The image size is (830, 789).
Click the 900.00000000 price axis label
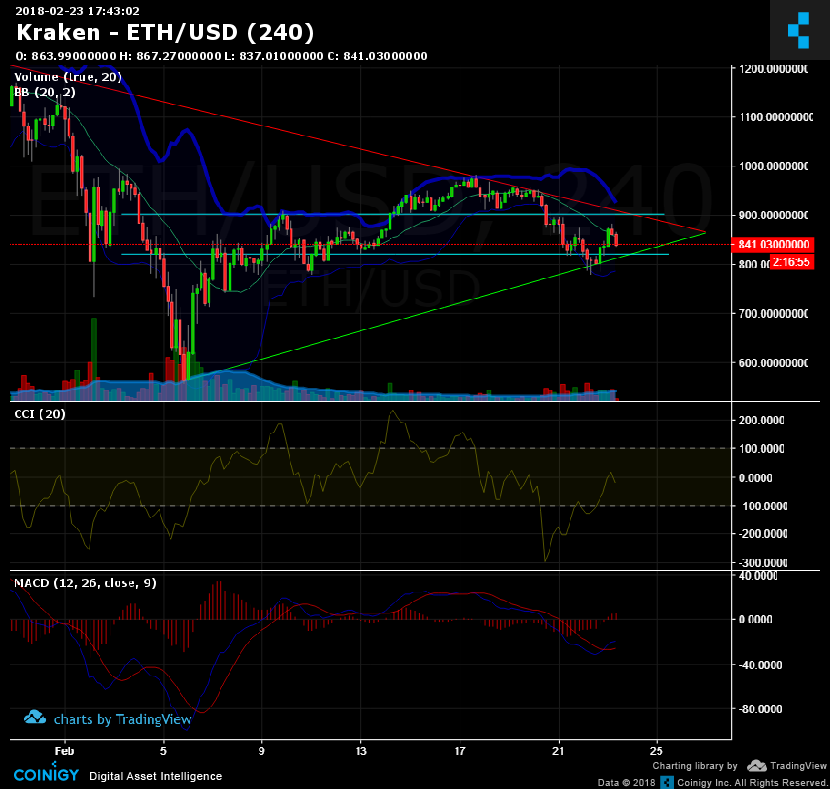point(773,215)
